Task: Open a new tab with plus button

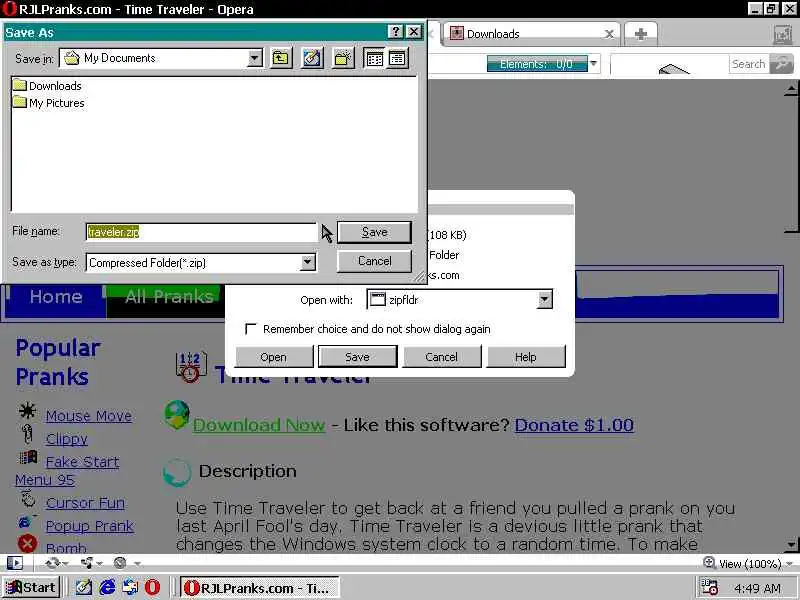Action: pyautogui.click(x=641, y=34)
